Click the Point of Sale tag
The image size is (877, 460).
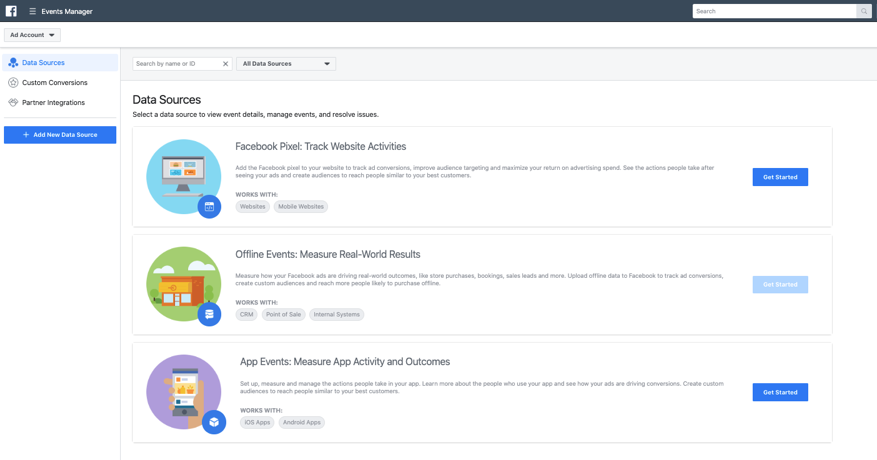[x=283, y=315]
